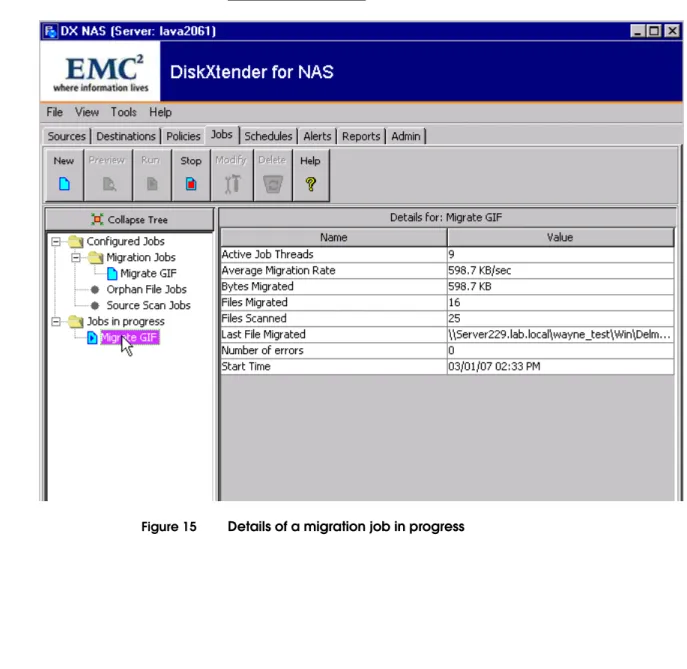Collapse the Migration Jobs node
The width and height of the screenshot is (687, 669).
click(76, 257)
